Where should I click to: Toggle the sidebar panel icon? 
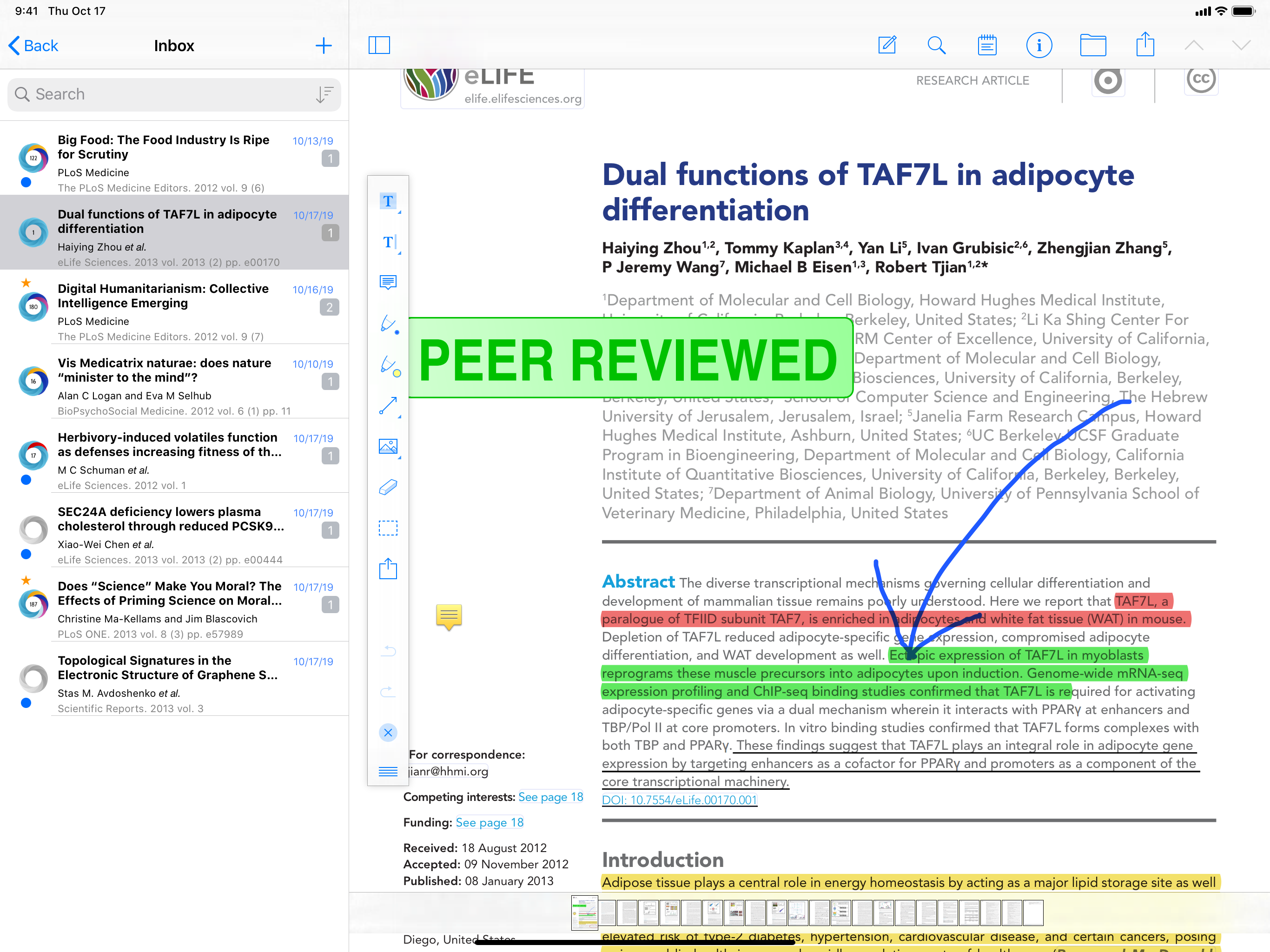point(379,46)
